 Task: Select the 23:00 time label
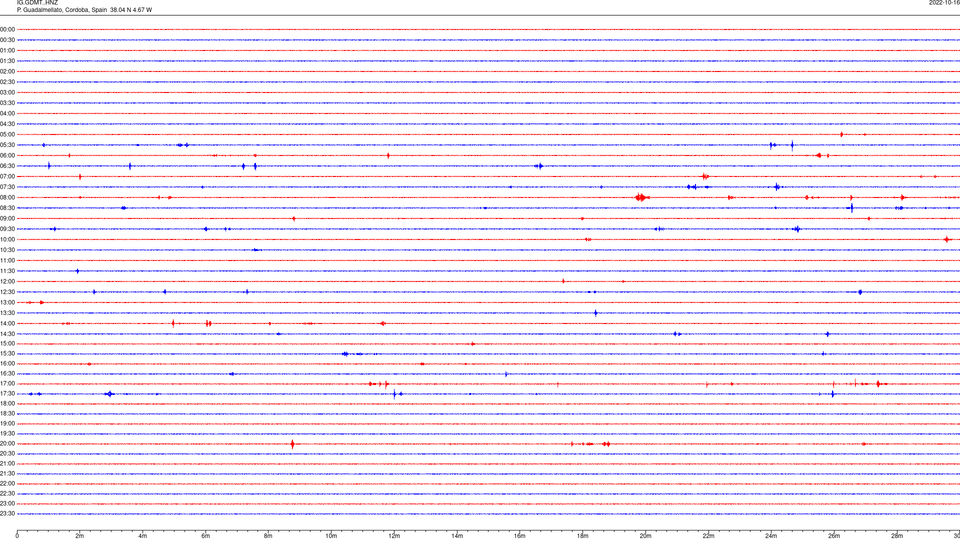tap(7, 504)
